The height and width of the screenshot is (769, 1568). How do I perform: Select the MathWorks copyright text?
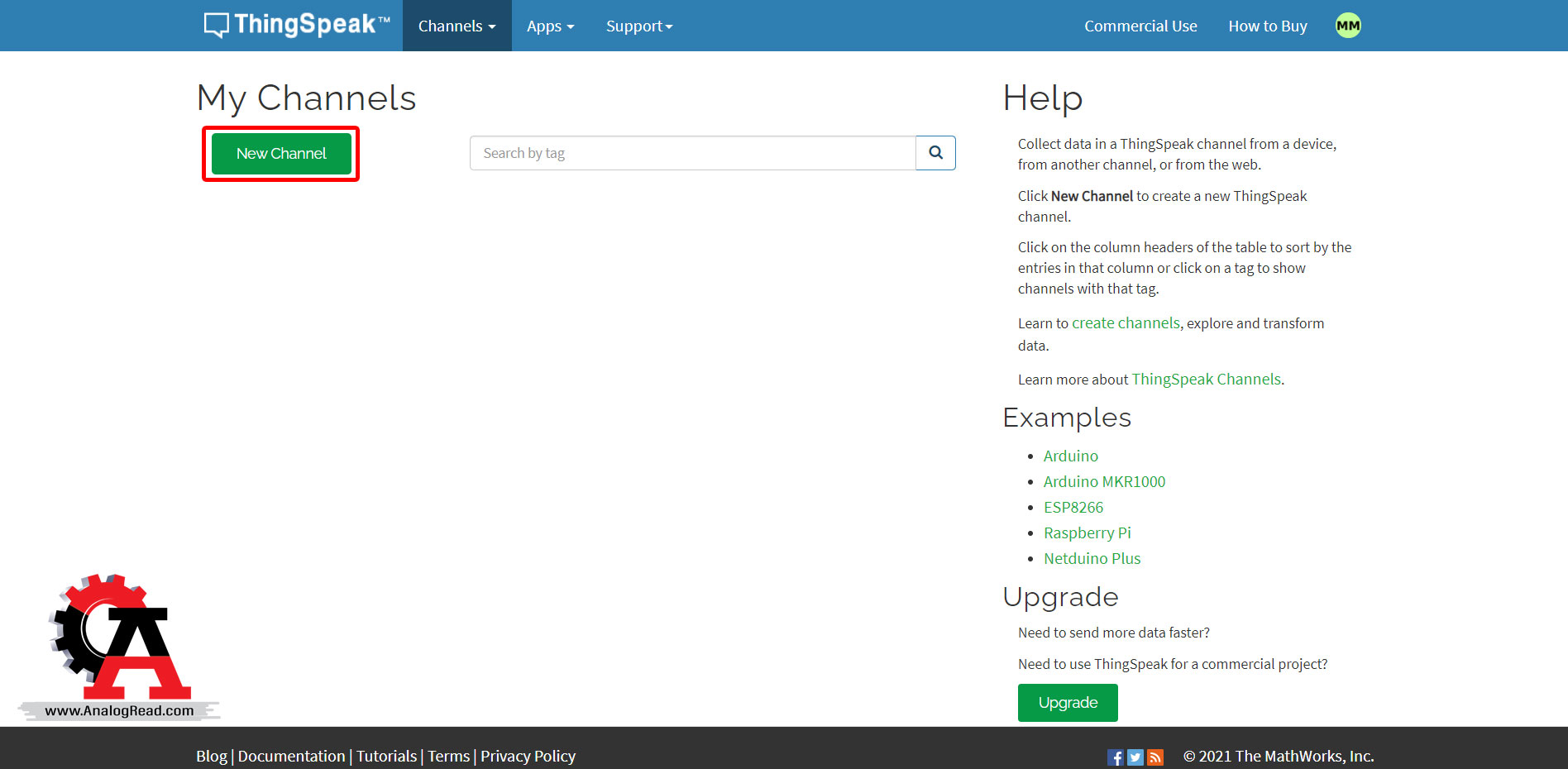tap(1279, 757)
